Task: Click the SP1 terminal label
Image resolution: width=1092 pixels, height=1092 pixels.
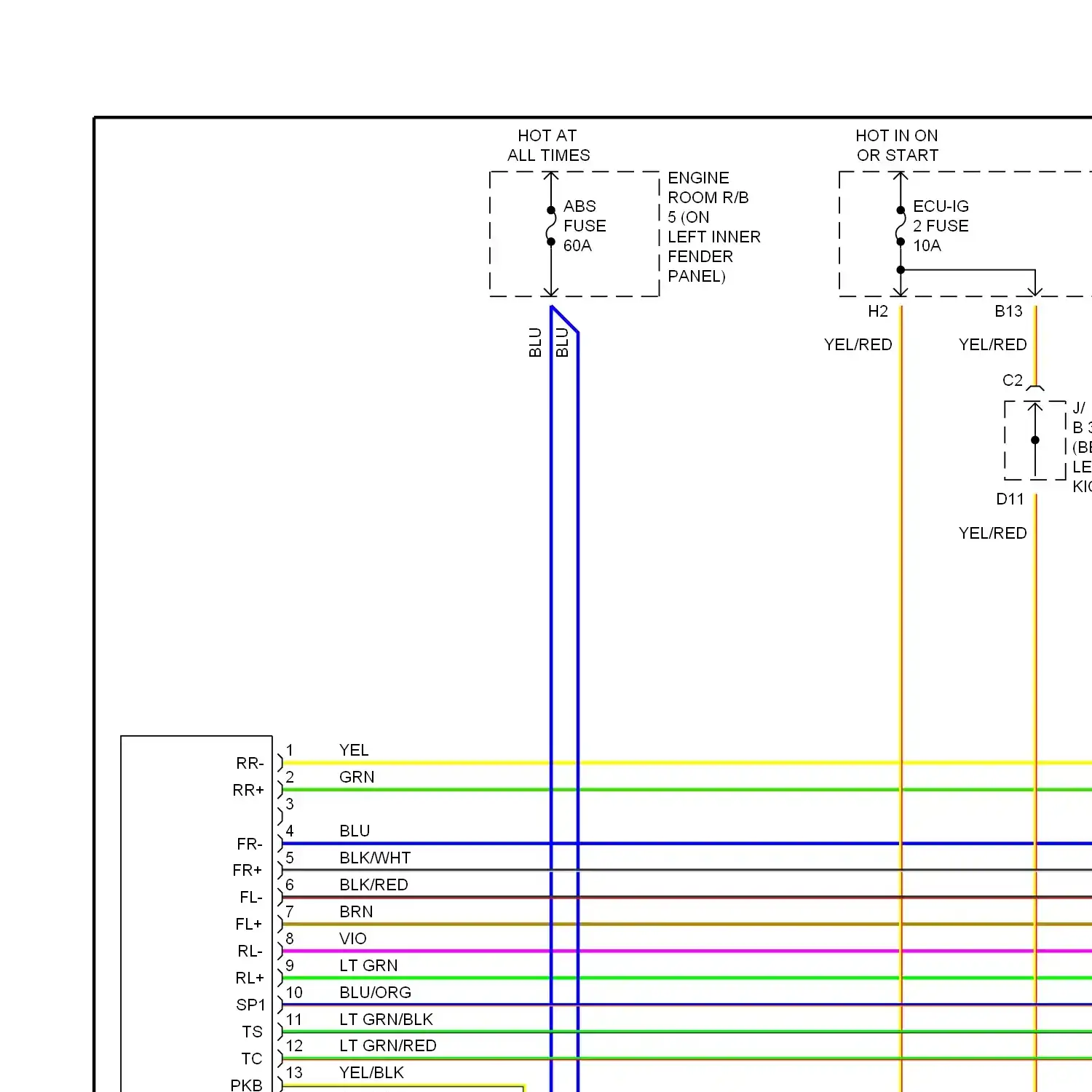Action: pyautogui.click(x=251, y=1005)
